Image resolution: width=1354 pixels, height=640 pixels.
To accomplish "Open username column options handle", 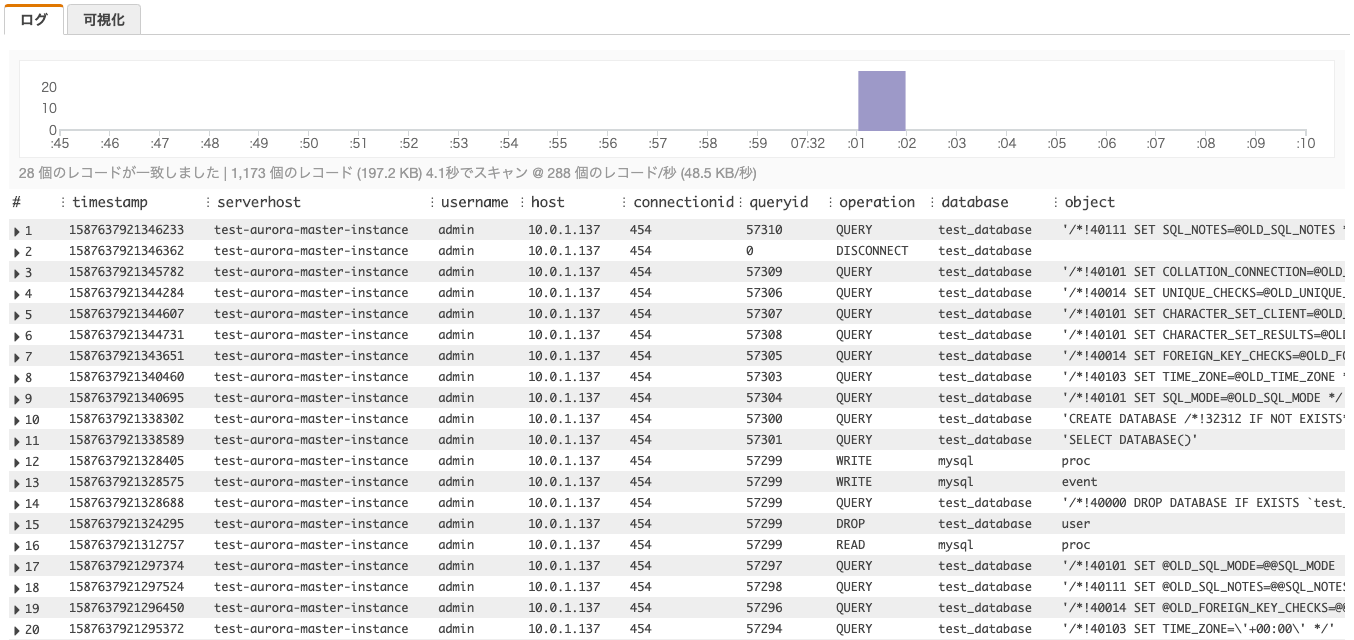I will coord(433,202).
